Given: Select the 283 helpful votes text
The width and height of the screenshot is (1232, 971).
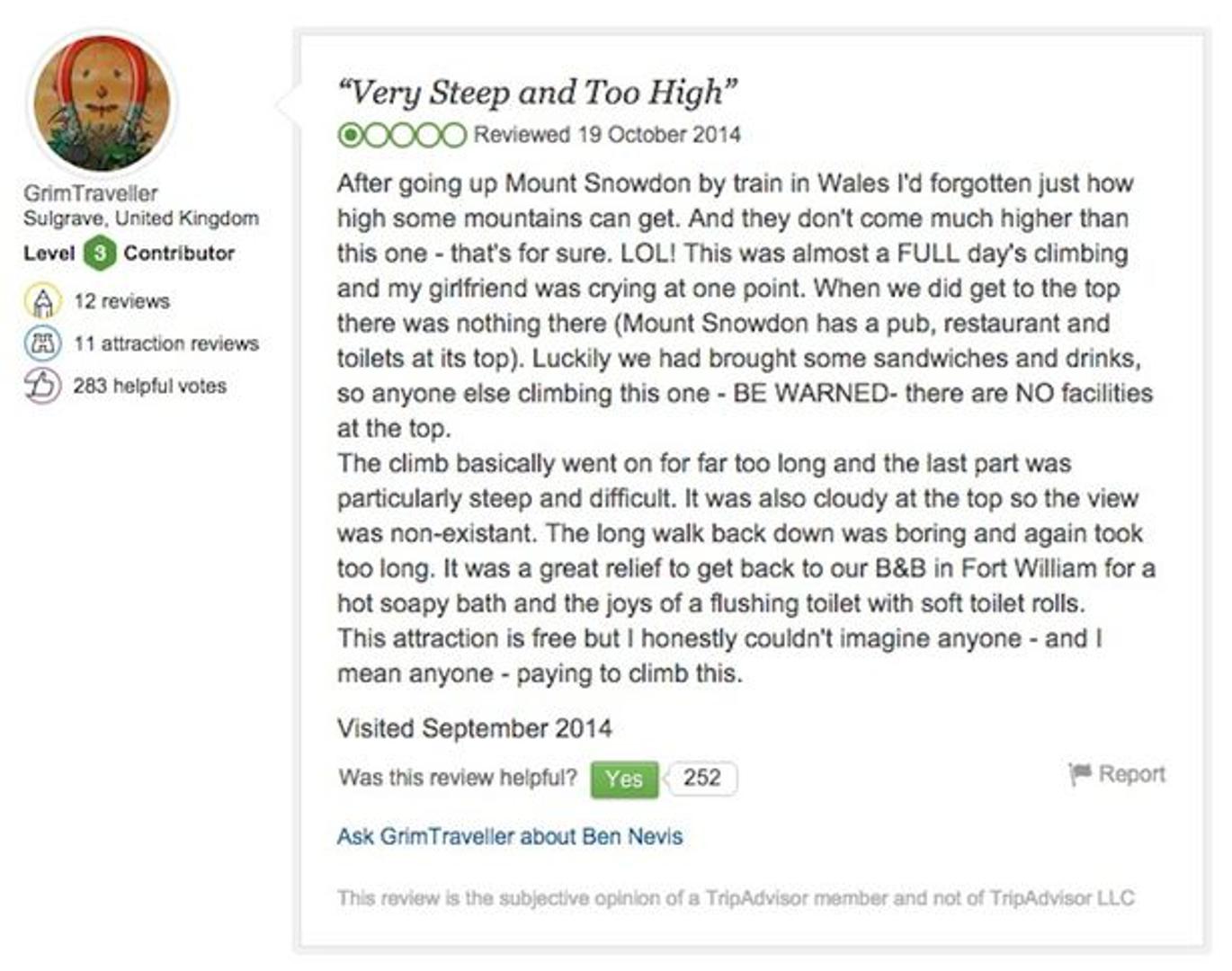Looking at the screenshot, I should click(149, 386).
